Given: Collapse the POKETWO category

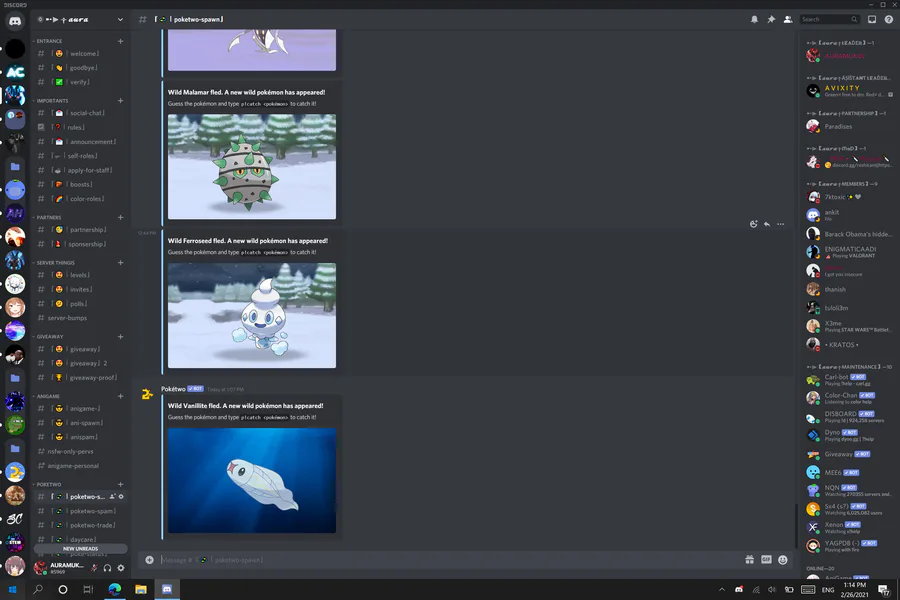Looking at the screenshot, I should (x=48, y=484).
